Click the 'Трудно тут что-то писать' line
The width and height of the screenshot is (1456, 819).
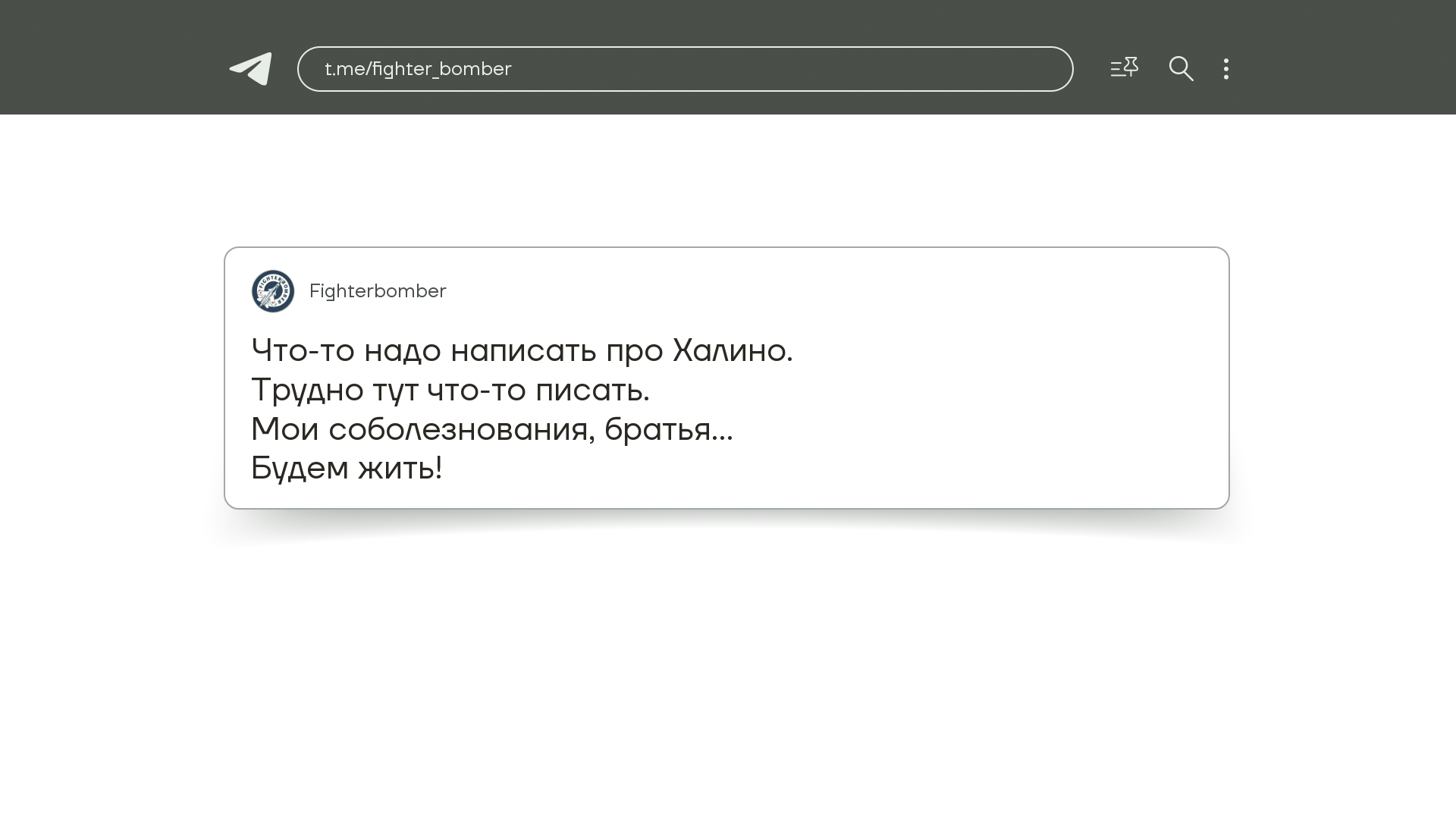tap(450, 391)
